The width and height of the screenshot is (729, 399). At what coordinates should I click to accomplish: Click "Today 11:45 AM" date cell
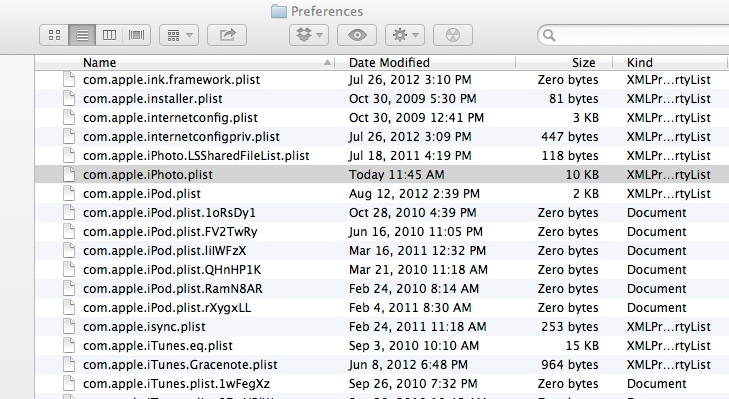pyautogui.click(x=397, y=175)
